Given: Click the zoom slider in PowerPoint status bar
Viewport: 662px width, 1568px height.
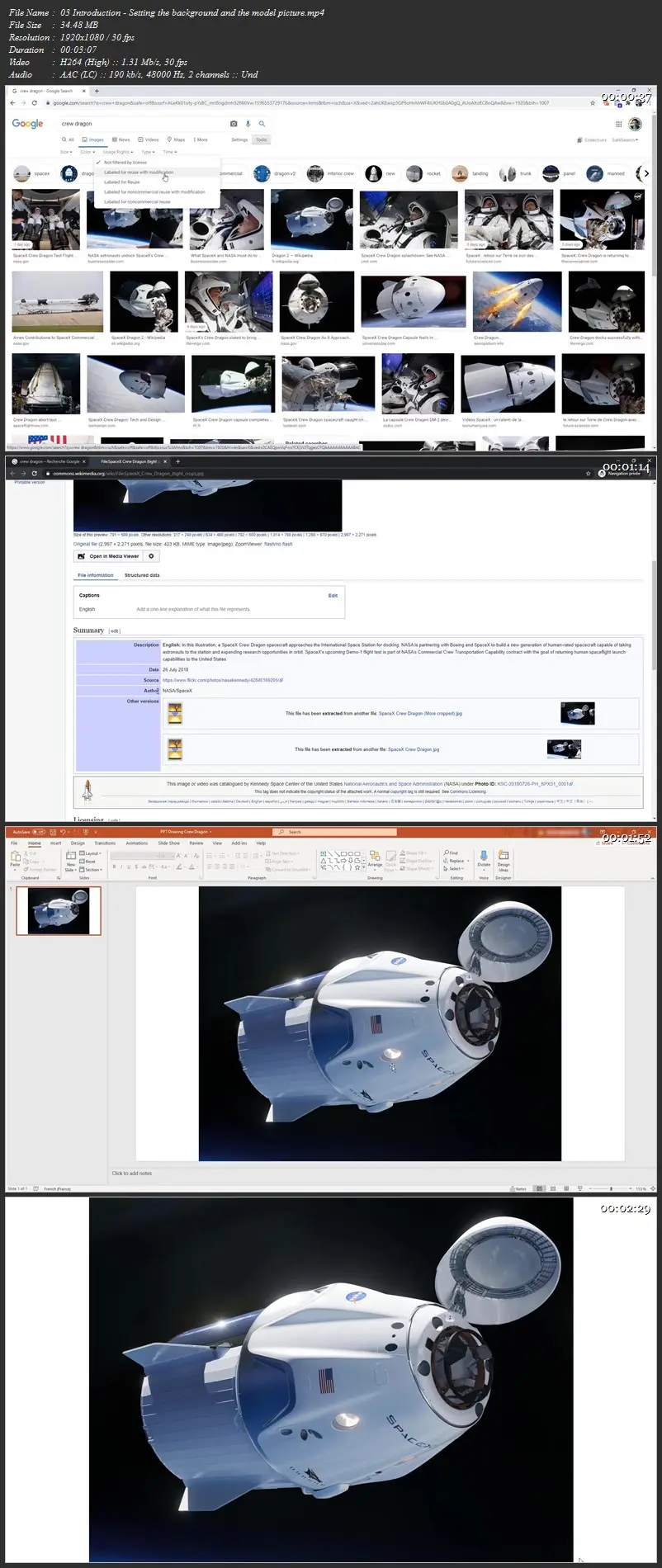Looking at the screenshot, I should pyautogui.click(x=610, y=1188).
